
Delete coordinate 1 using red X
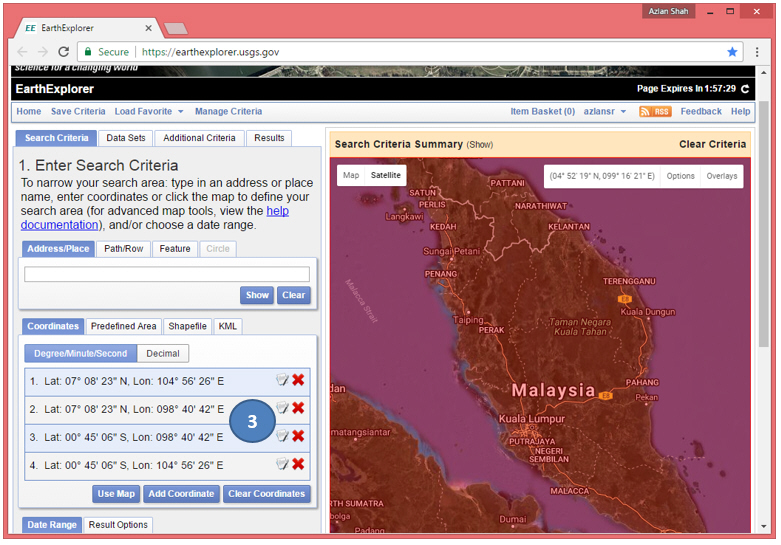tap(298, 380)
